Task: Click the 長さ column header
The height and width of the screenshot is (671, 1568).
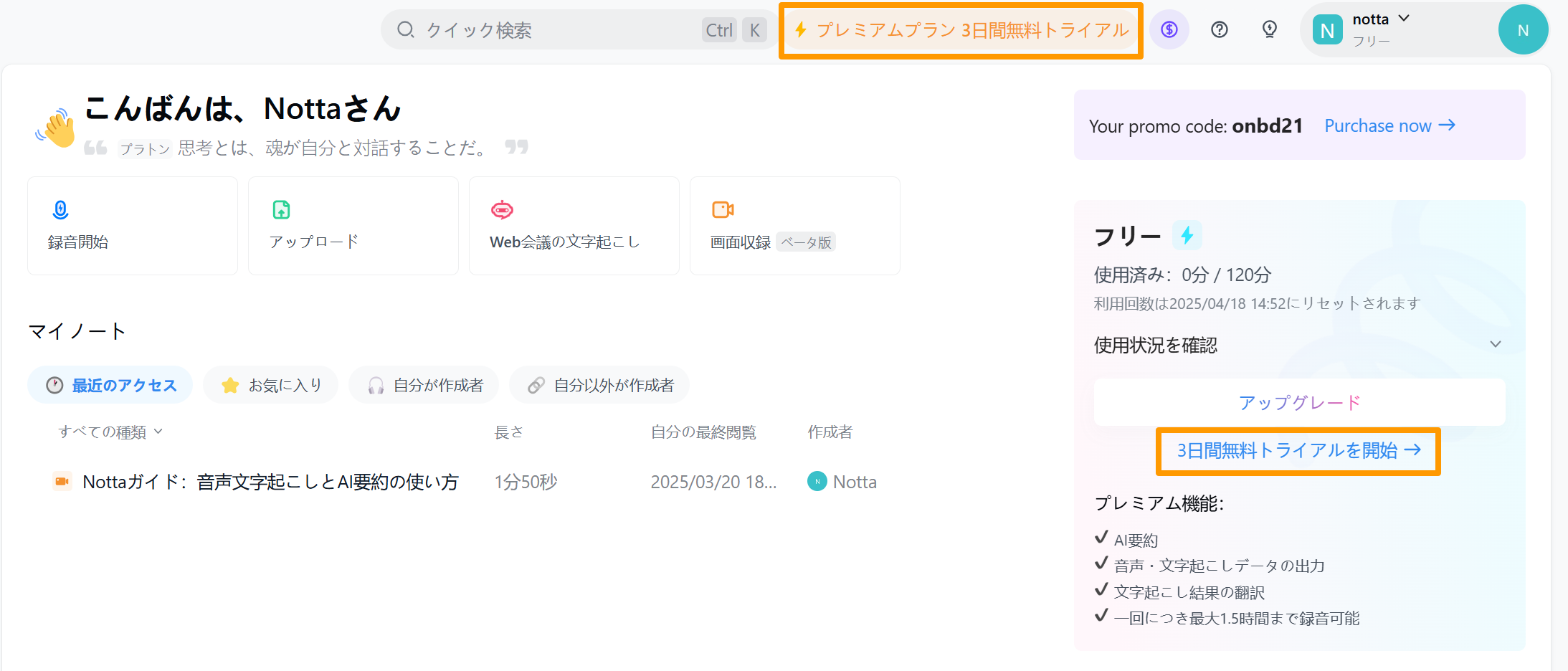Action: 509,432
